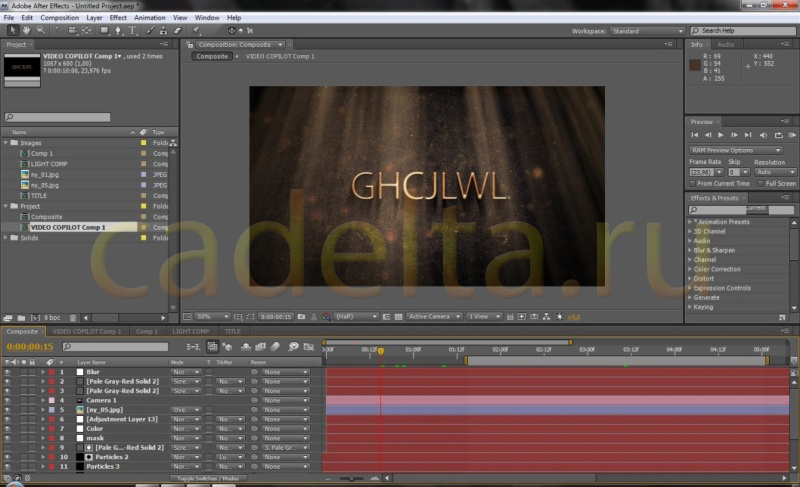This screenshot has width=800, height=487.
Task: Select the Clone Stamp tool
Action: tap(163, 31)
